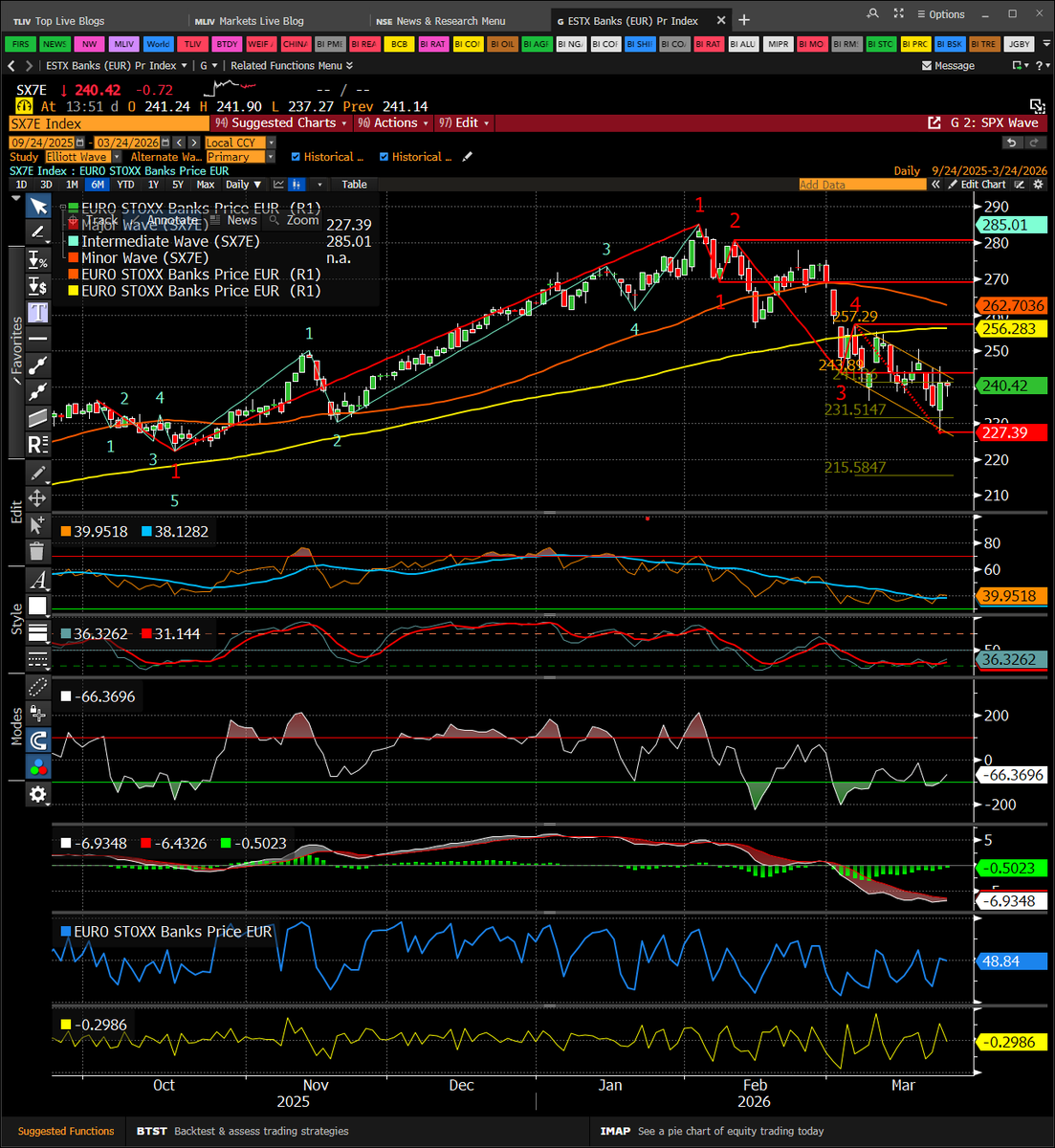Expand the Edit dropdown in red bar
Screen dimensions: 1055x1148
463,123
